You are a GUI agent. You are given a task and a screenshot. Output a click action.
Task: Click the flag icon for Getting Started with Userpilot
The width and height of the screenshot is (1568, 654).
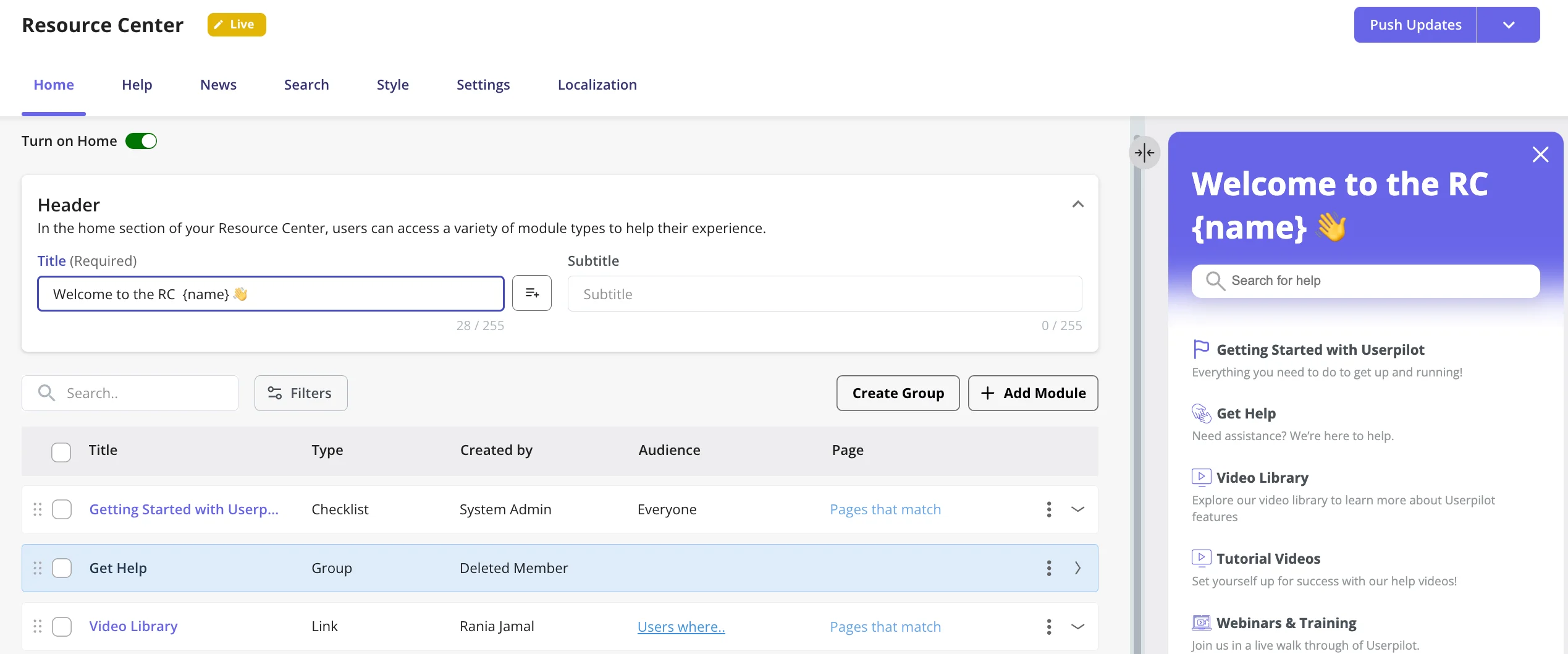pyautogui.click(x=1201, y=349)
